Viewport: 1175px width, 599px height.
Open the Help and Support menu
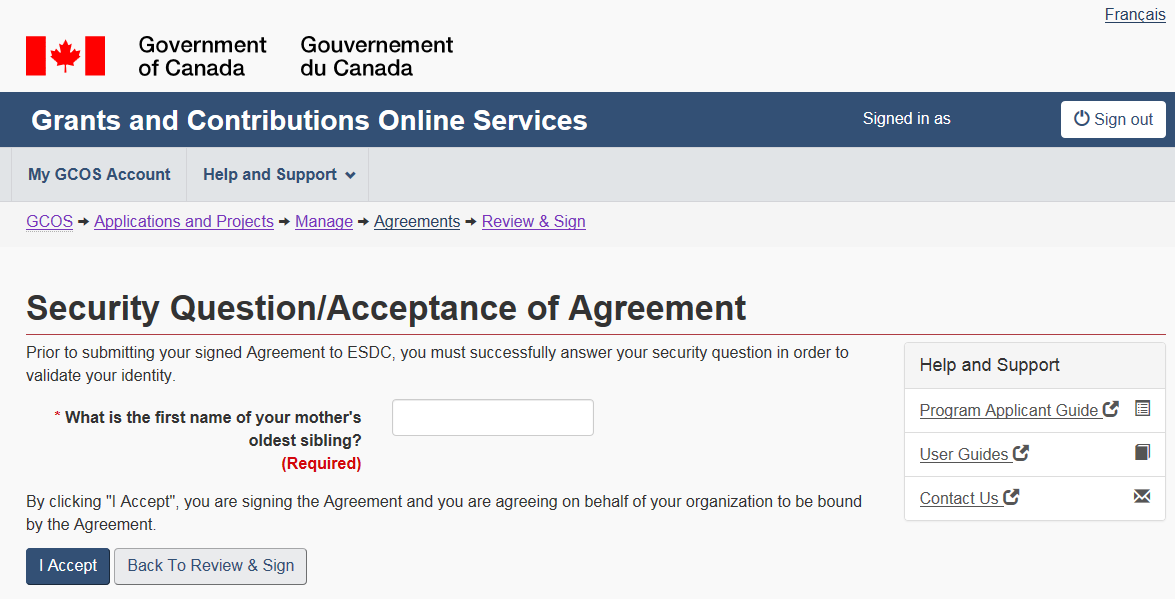coord(270,174)
